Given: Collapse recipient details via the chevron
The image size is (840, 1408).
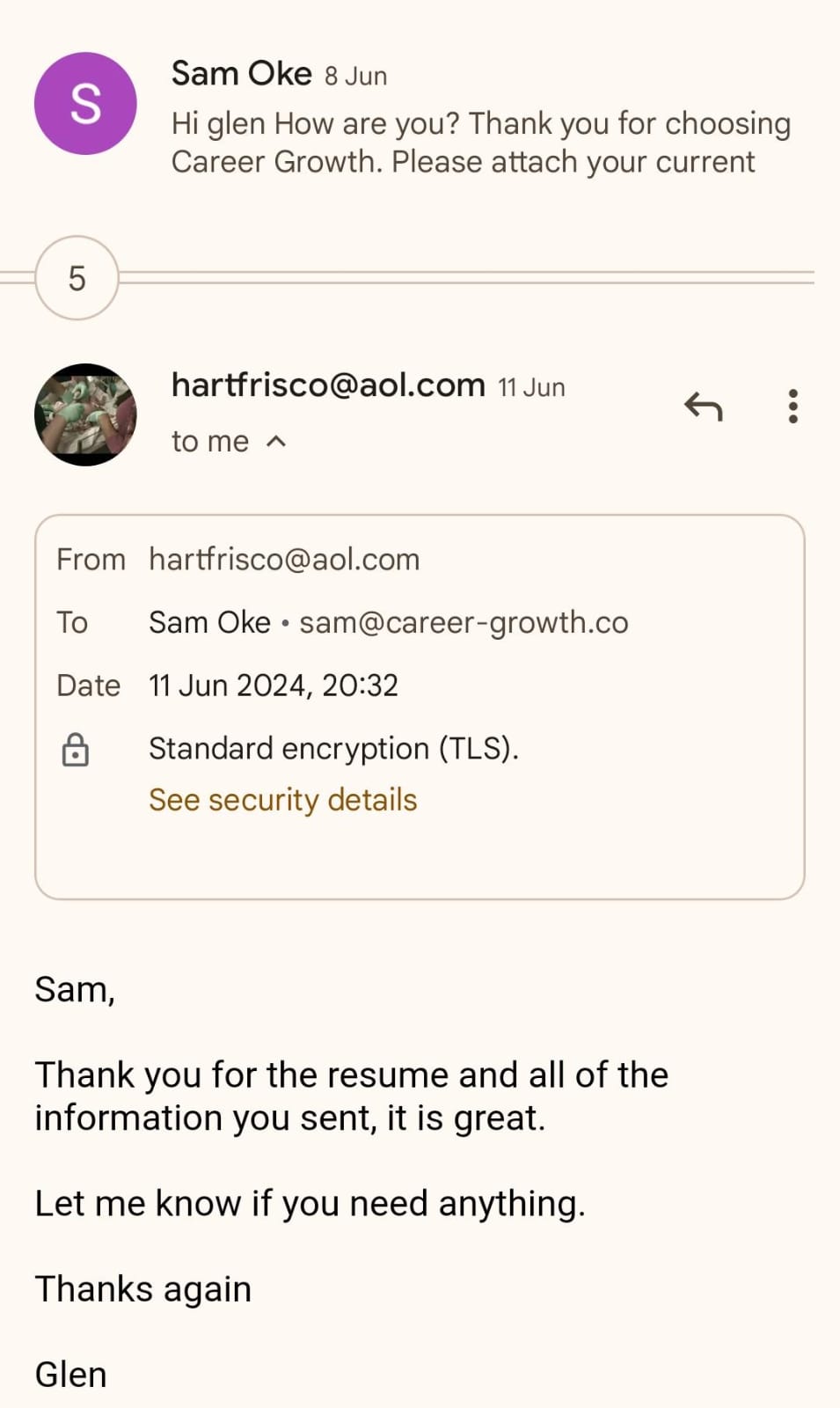Looking at the screenshot, I should click(276, 442).
